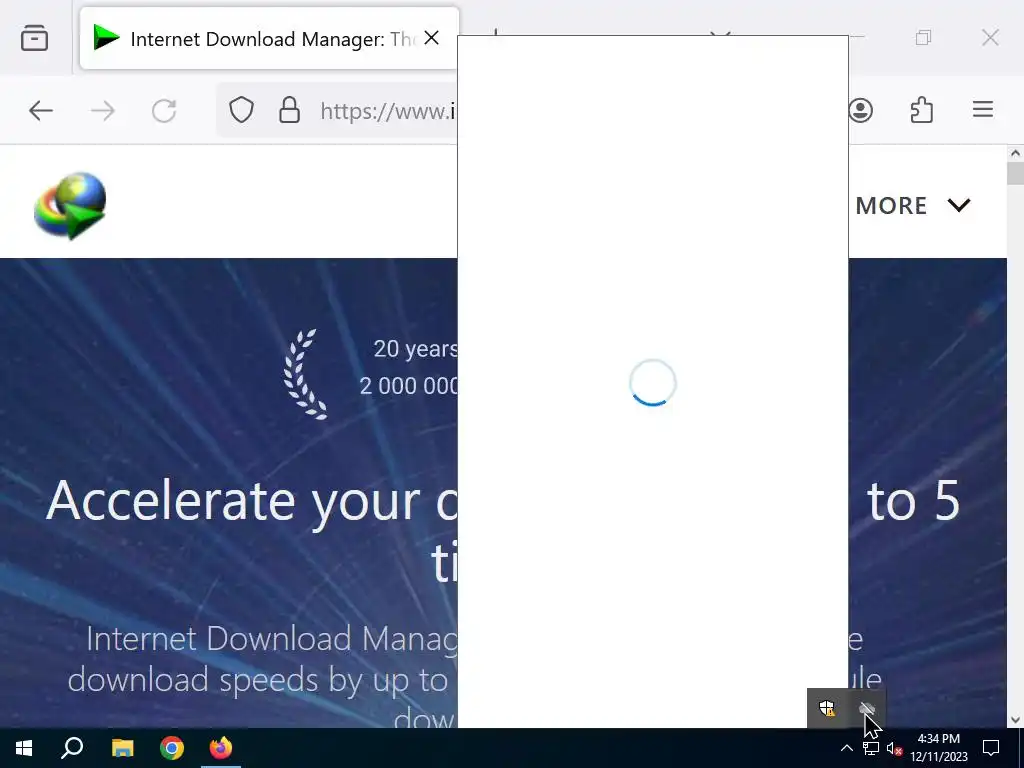The height and width of the screenshot is (768, 1024).
Task: Open the Action Center notifications icon
Action: 991,748
